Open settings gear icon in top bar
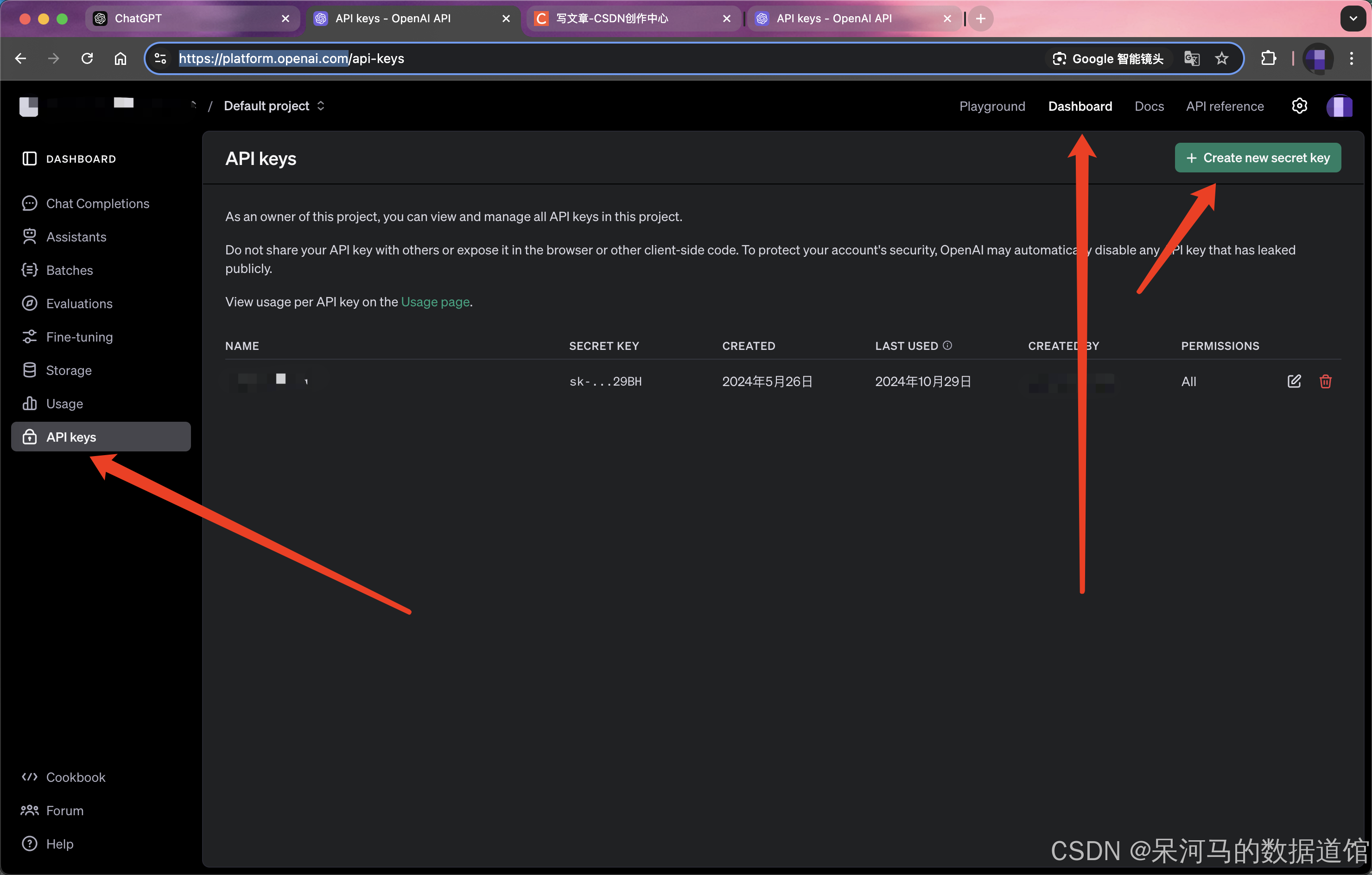This screenshot has height=875, width=1372. pyautogui.click(x=1299, y=106)
